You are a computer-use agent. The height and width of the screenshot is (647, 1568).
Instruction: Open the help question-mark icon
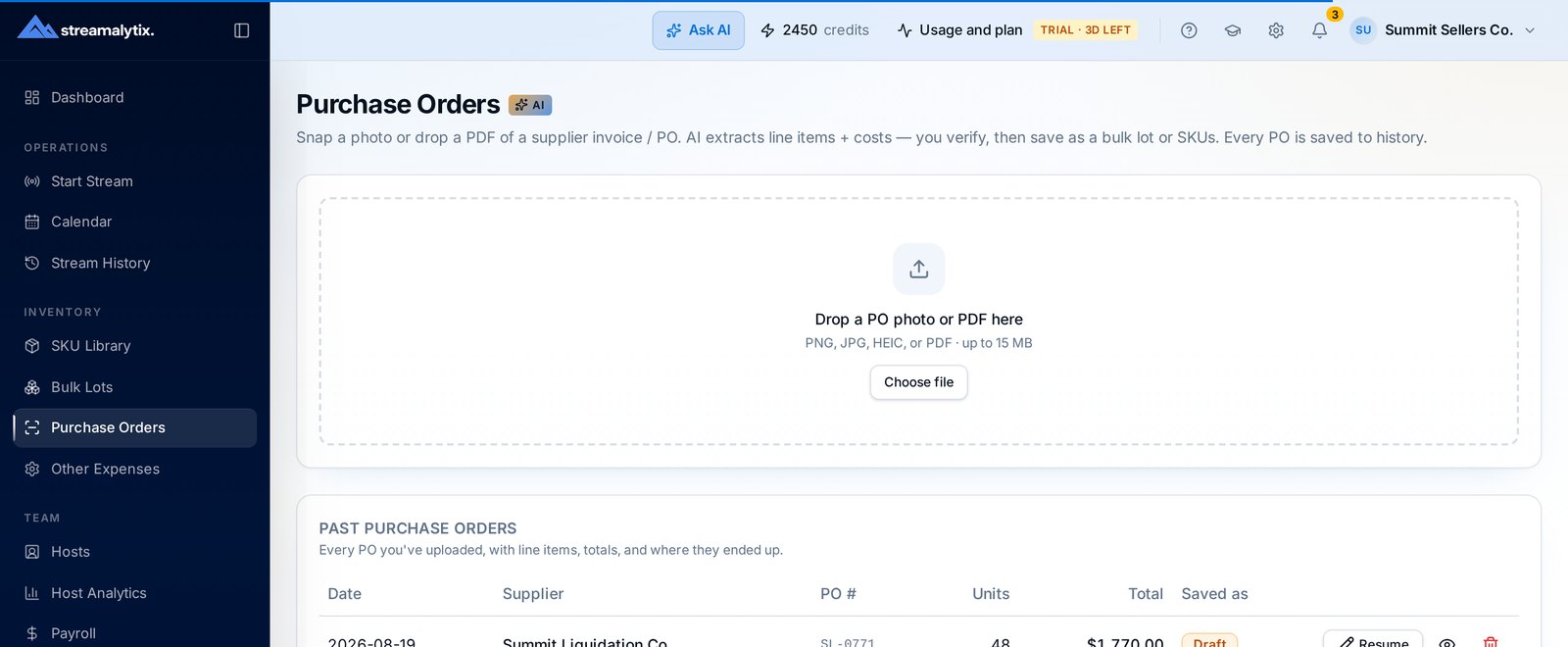click(1189, 30)
